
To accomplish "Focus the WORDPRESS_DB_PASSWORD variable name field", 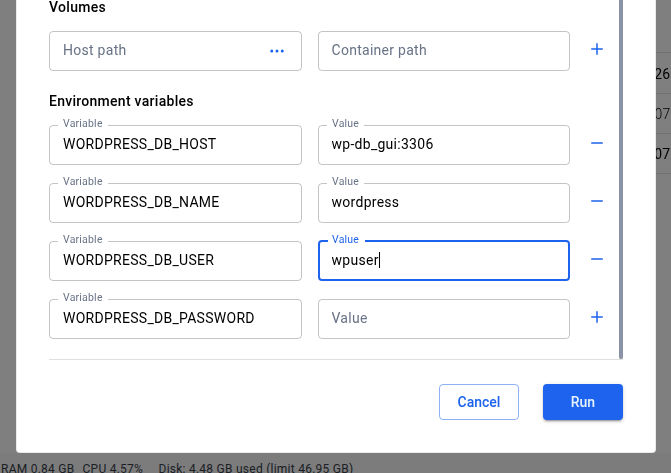I will point(175,318).
